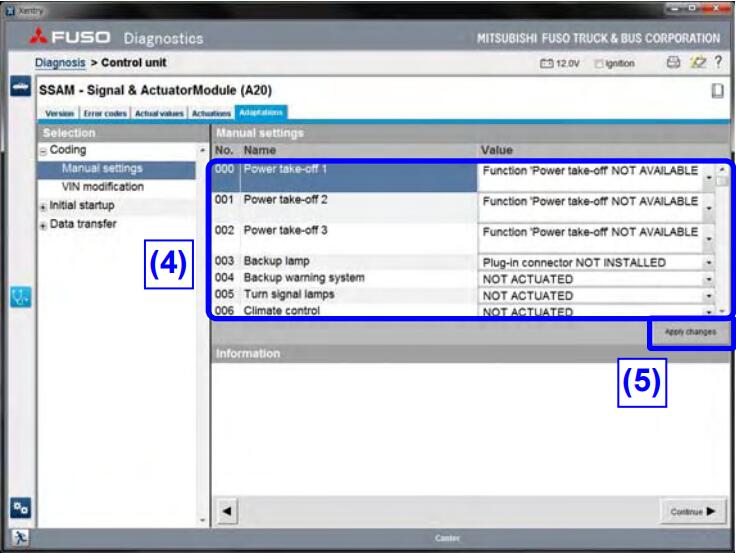Screen dimensions: 736x553
Task: Open Climate control value dropdown
Action: [709, 312]
